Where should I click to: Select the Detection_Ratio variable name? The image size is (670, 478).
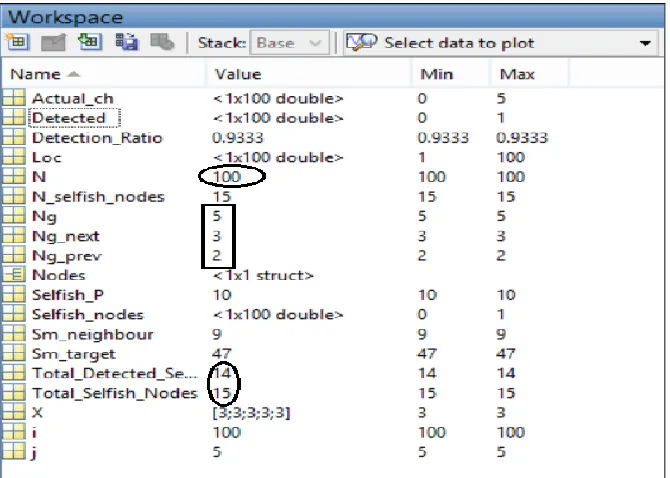(97, 138)
